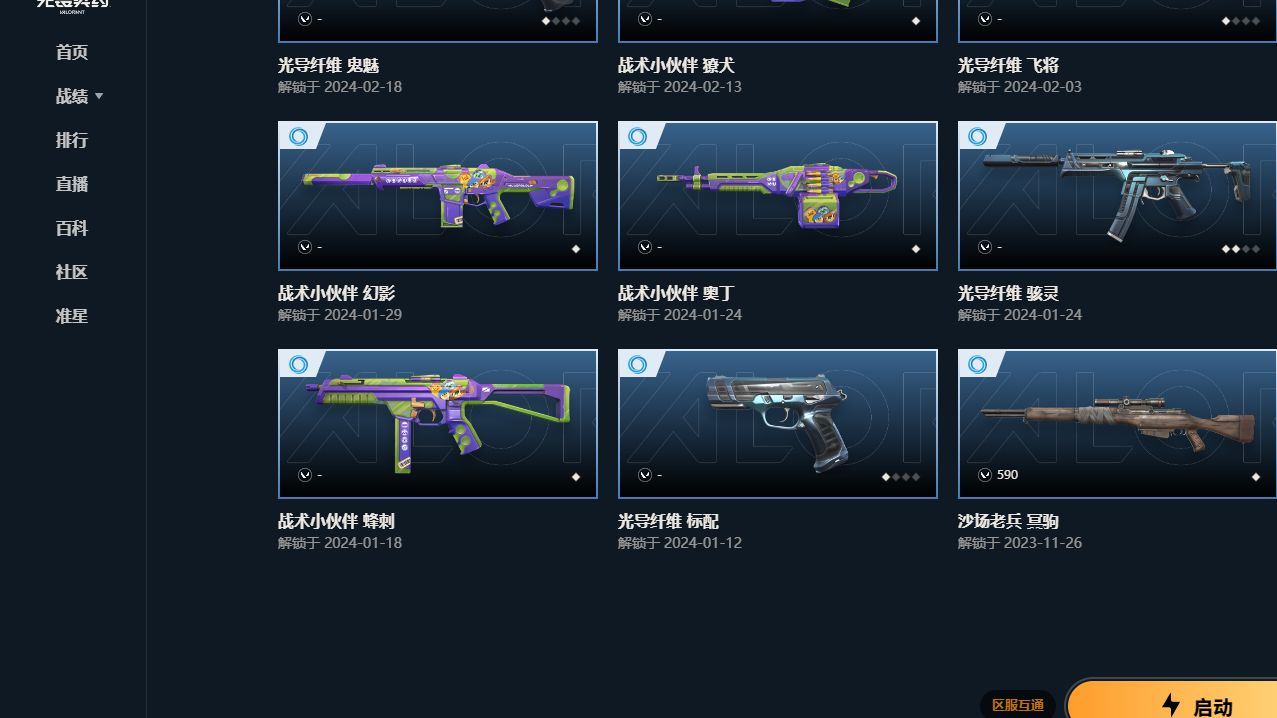This screenshot has height=718, width=1277.
Task: Open 首页 in the sidebar menu
Action: tap(72, 52)
